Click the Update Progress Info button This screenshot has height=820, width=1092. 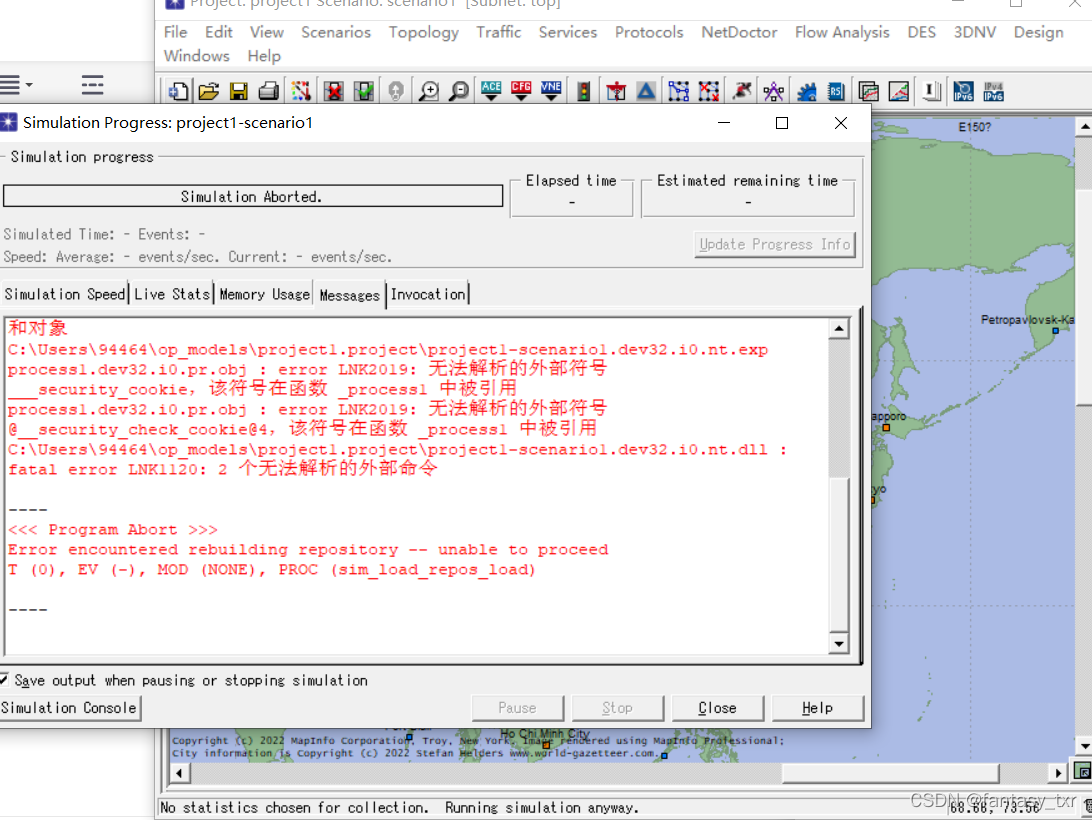click(x=774, y=245)
